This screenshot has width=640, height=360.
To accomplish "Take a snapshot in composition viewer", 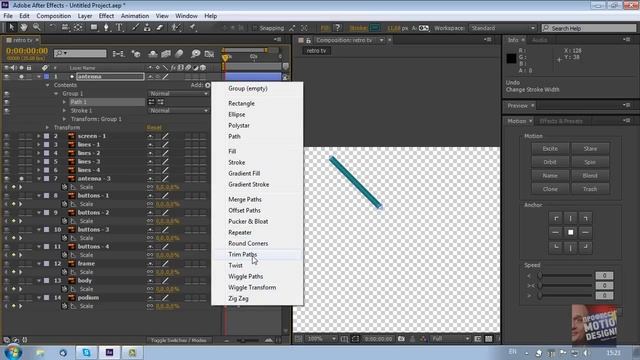I will click(x=401, y=339).
